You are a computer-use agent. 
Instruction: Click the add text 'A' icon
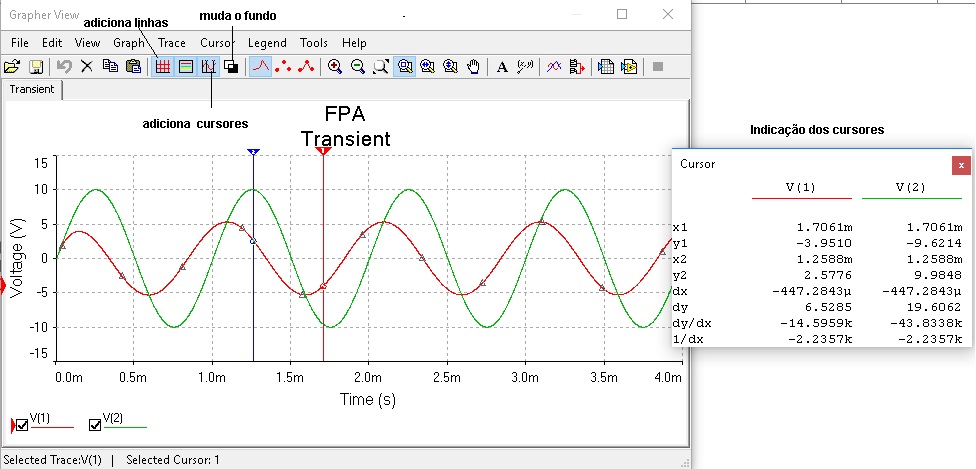click(x=502, y=67)
